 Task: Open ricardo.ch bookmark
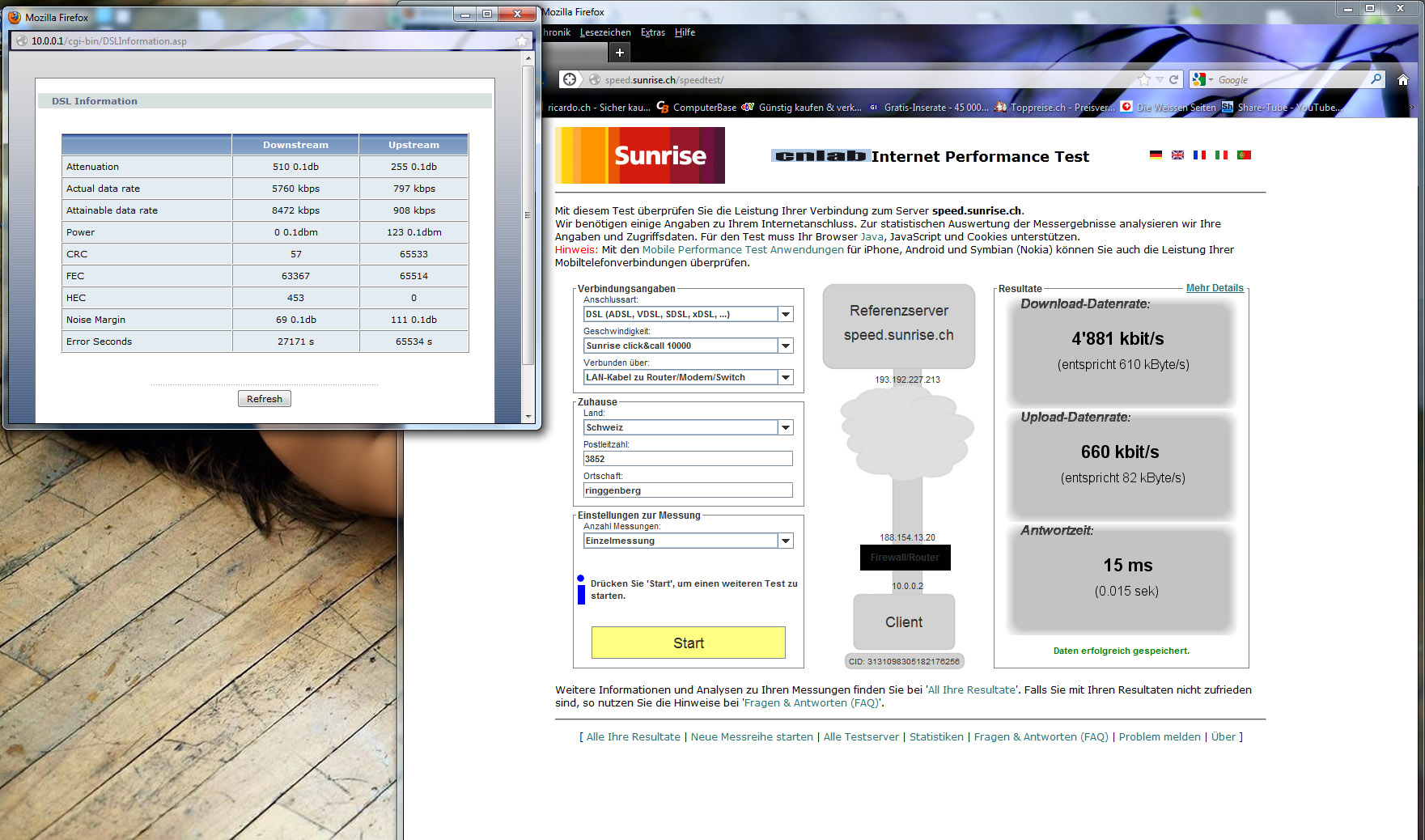coord(597,107)
